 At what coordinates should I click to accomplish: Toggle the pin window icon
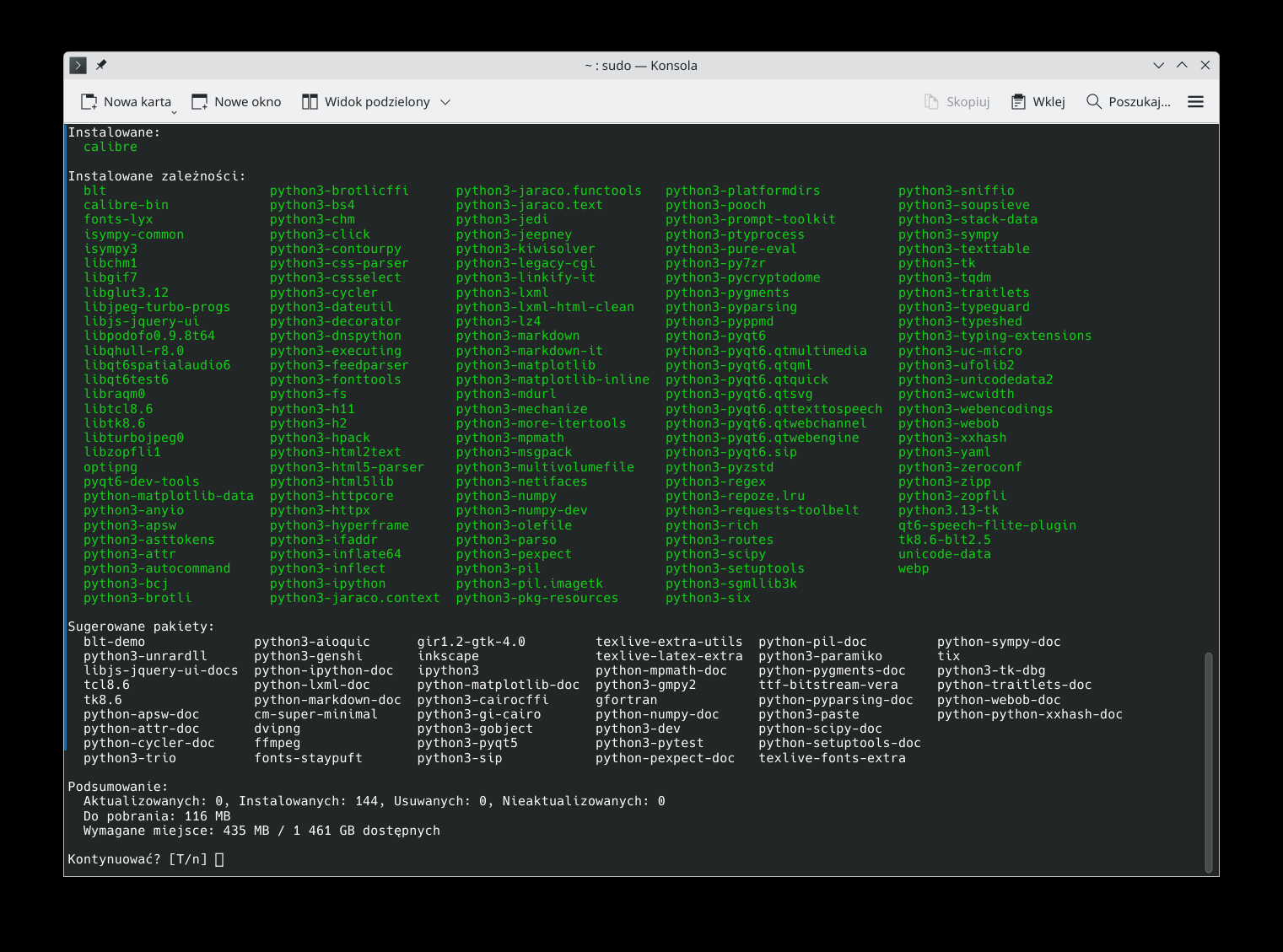pyautogui.click(x=101, y=65)
